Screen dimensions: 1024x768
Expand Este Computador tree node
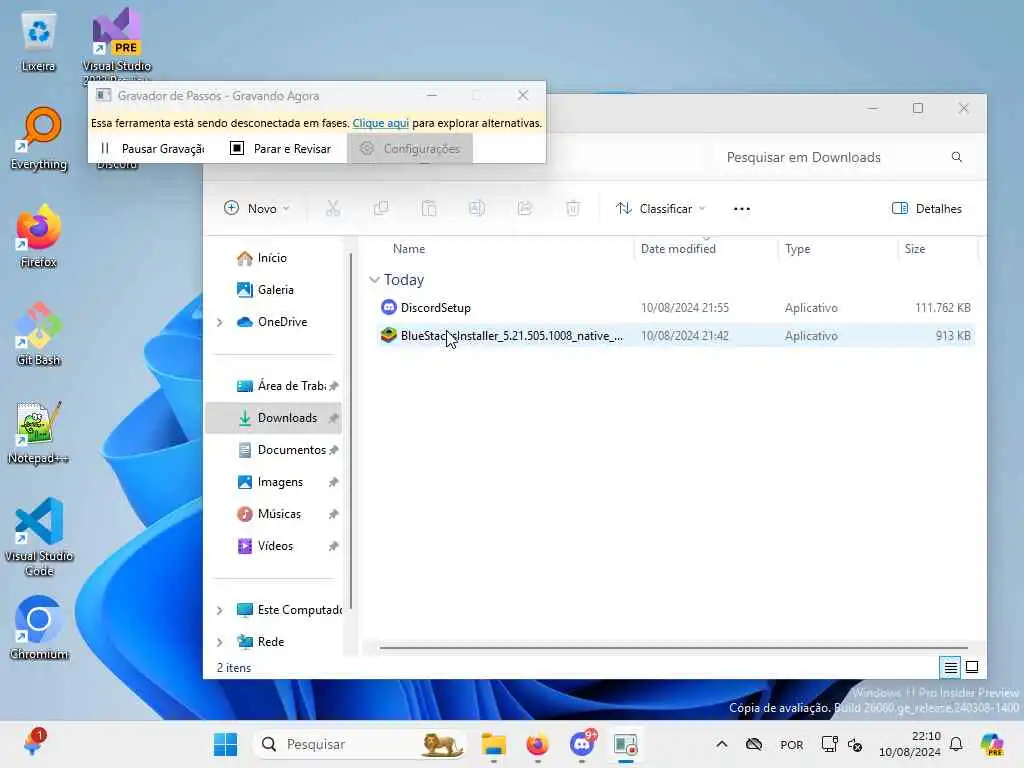[x=219, y=610]
